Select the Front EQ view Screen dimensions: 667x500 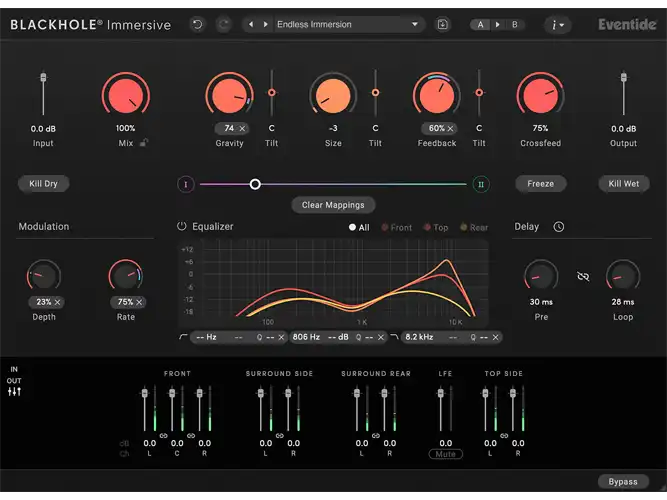click(396, 227)
